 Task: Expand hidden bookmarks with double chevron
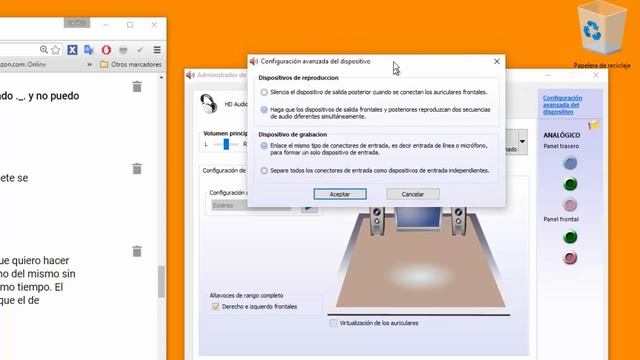(89, 64)
